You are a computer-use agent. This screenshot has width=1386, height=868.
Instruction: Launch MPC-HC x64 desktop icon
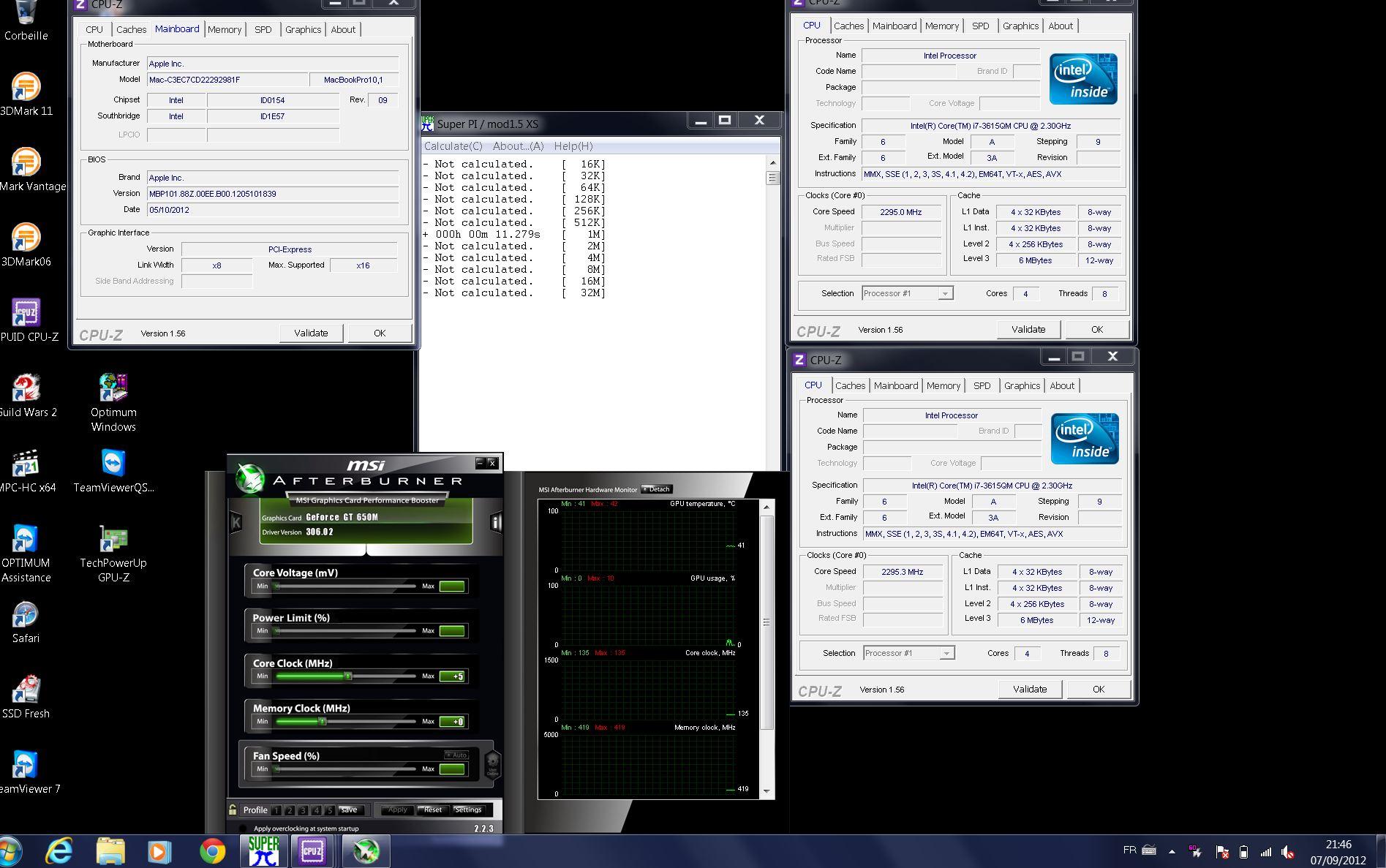(x=27, y=470)
